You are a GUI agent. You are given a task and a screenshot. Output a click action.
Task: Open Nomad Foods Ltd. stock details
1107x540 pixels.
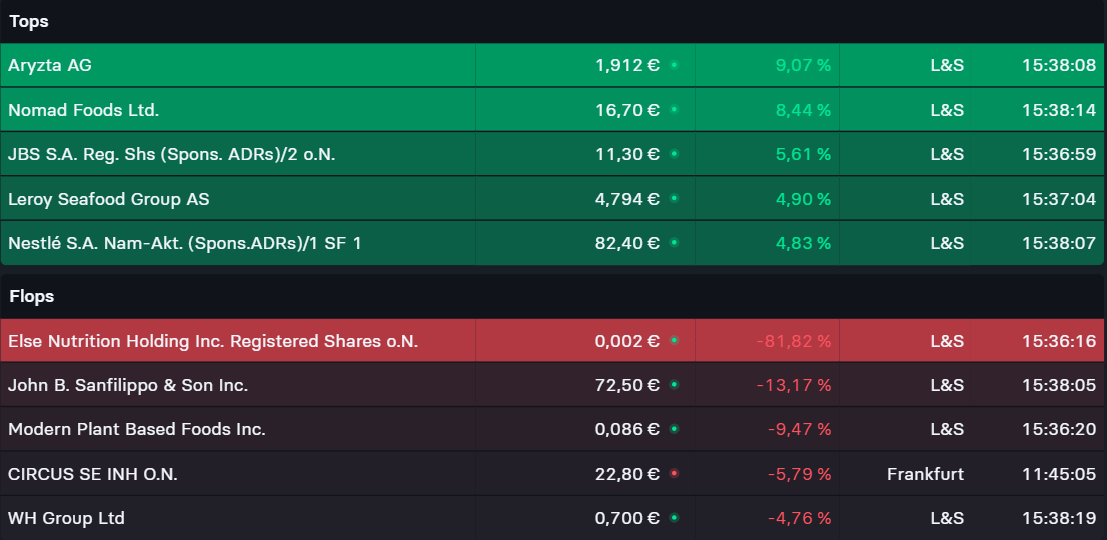point(83,110)
